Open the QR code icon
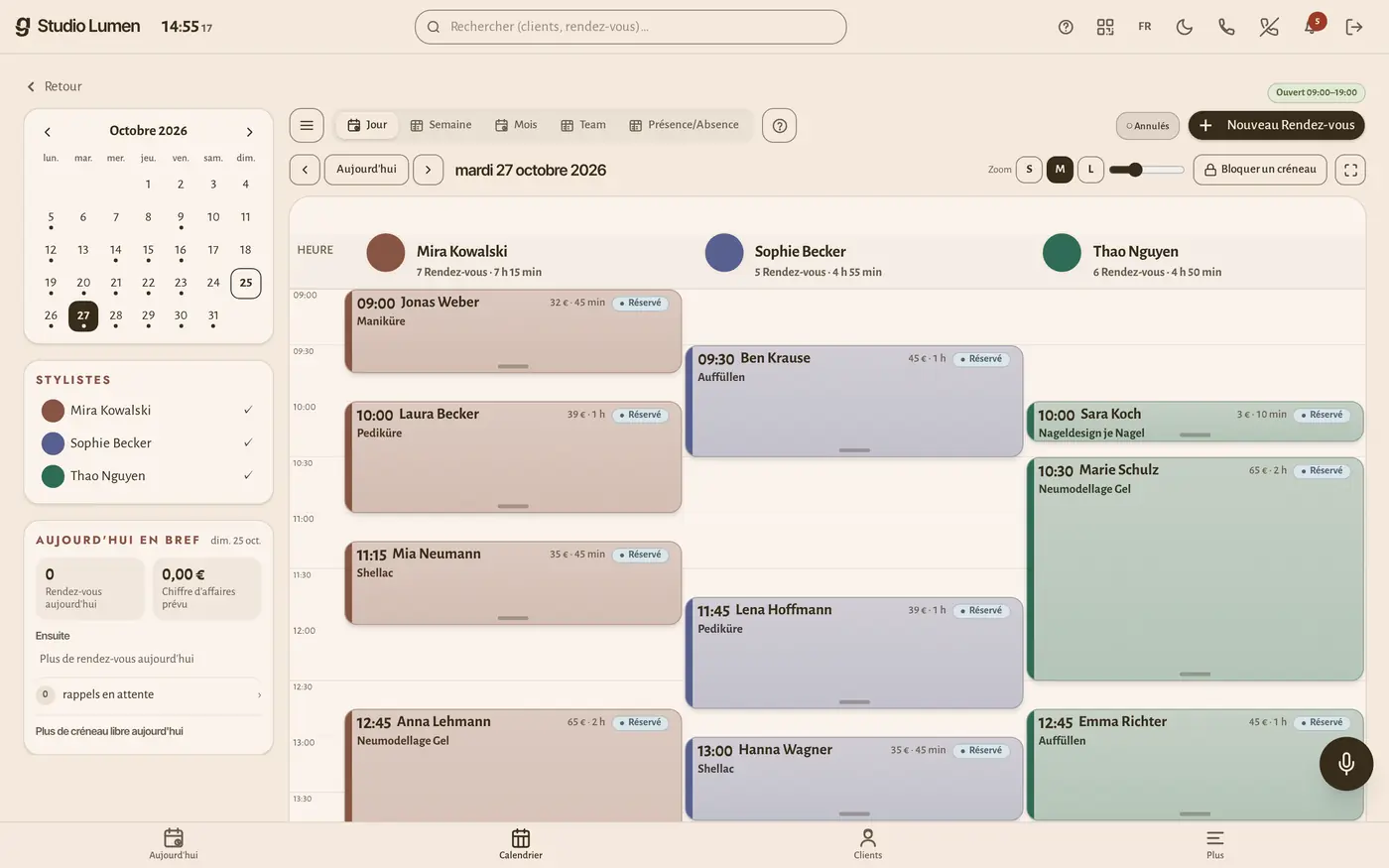Viewport: 1389px width, 868px height. (1105, 27)
